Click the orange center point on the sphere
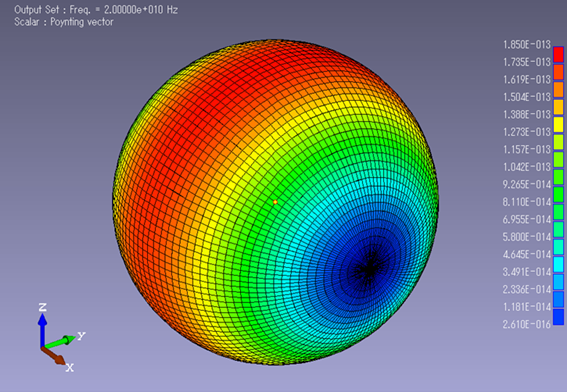567x392 pixels. (x=275, y=202)
